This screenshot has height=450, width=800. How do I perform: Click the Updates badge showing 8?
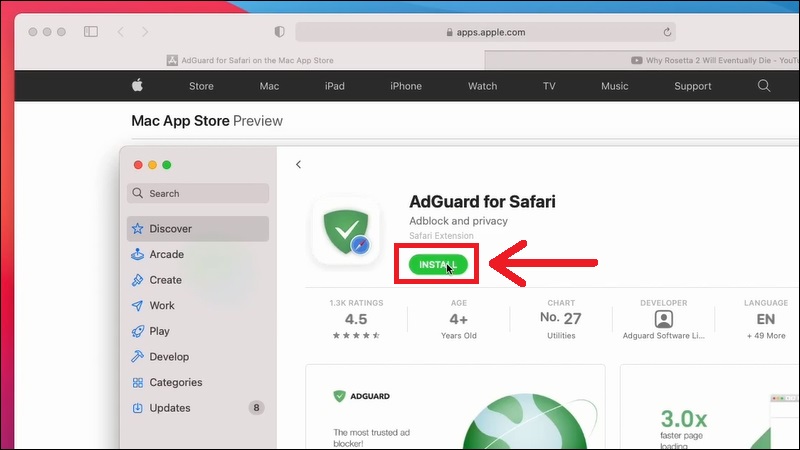pyautogui.click(x=256, y=408)
